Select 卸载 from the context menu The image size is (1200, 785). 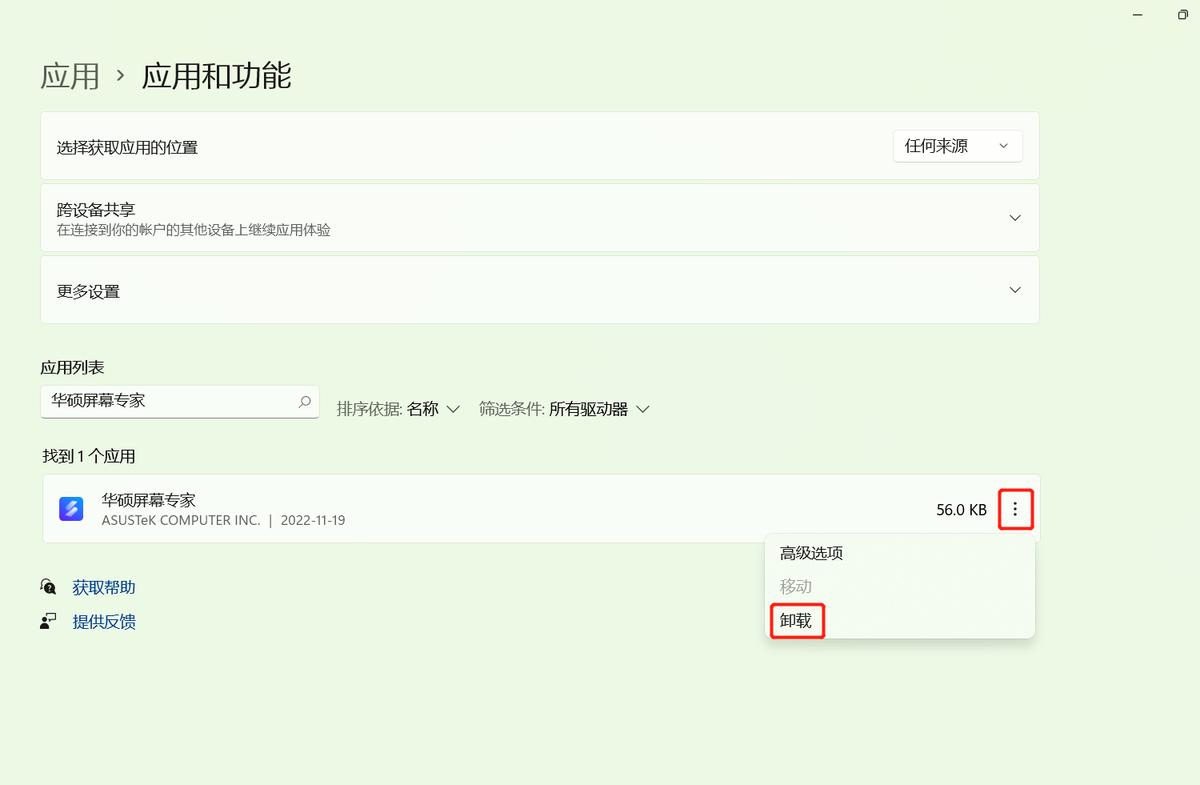click(796, 620)
